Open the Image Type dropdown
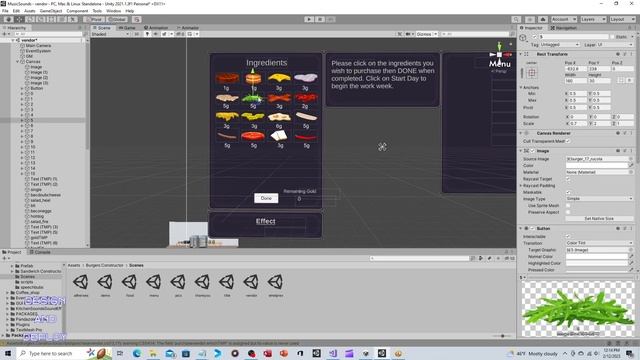This screenshot has height=360, width=640. pos(600,199)
